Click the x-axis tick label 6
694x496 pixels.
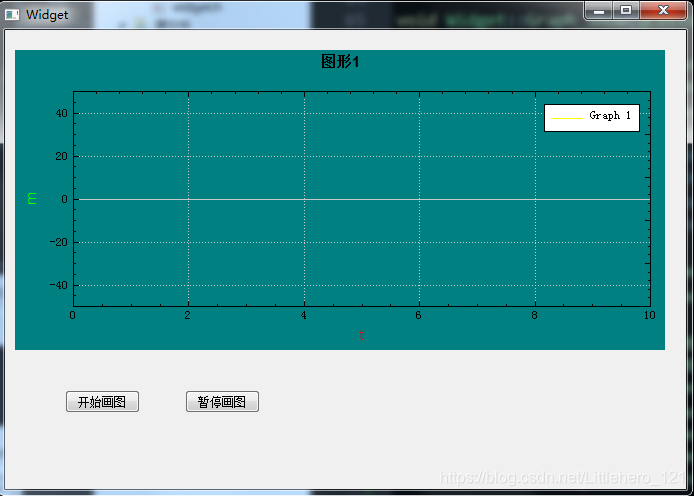click(x=418, y=315)
